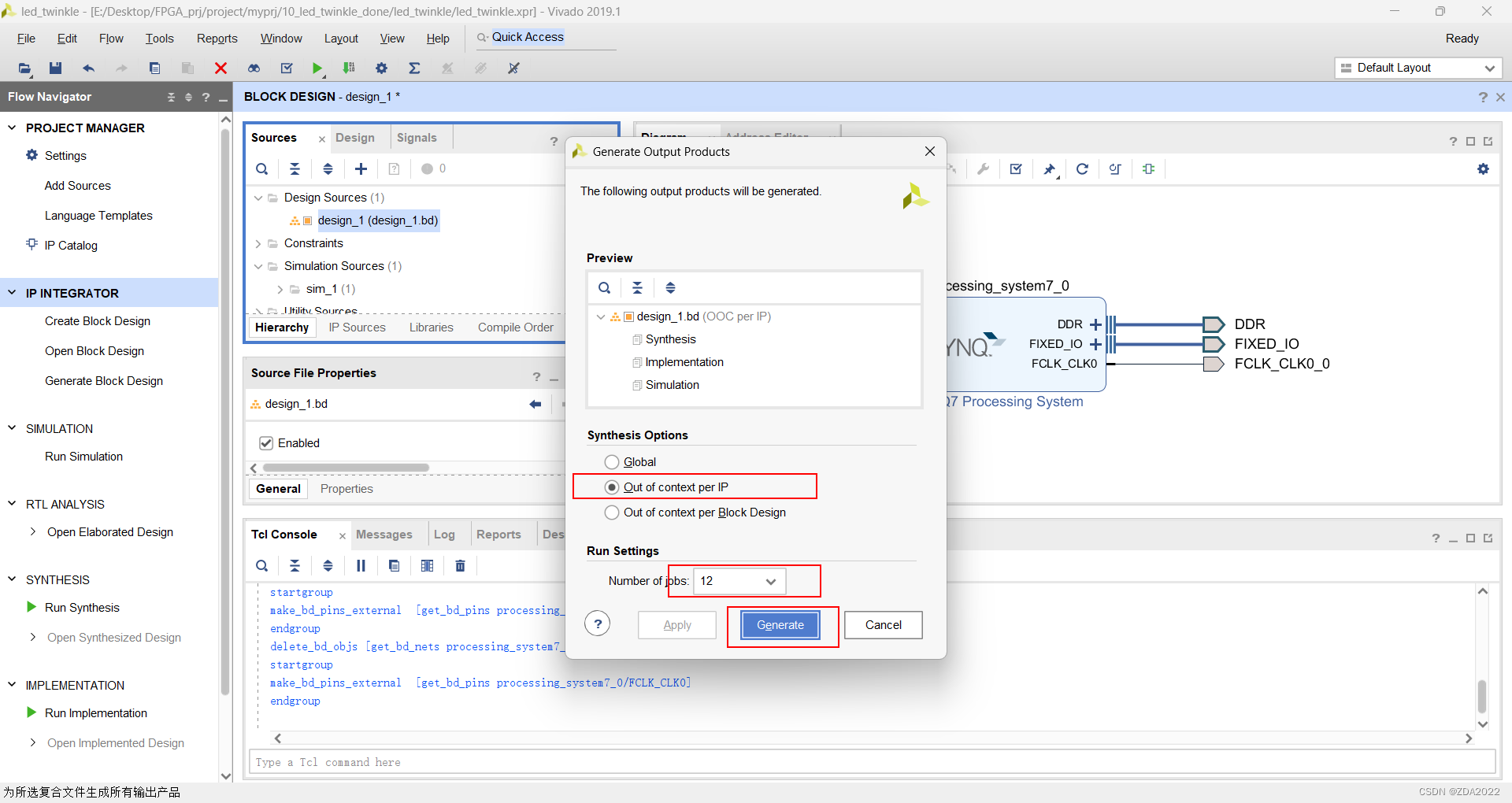
Task: Click the Validate Design diagram icon
Action: (x=1016, y=168)
